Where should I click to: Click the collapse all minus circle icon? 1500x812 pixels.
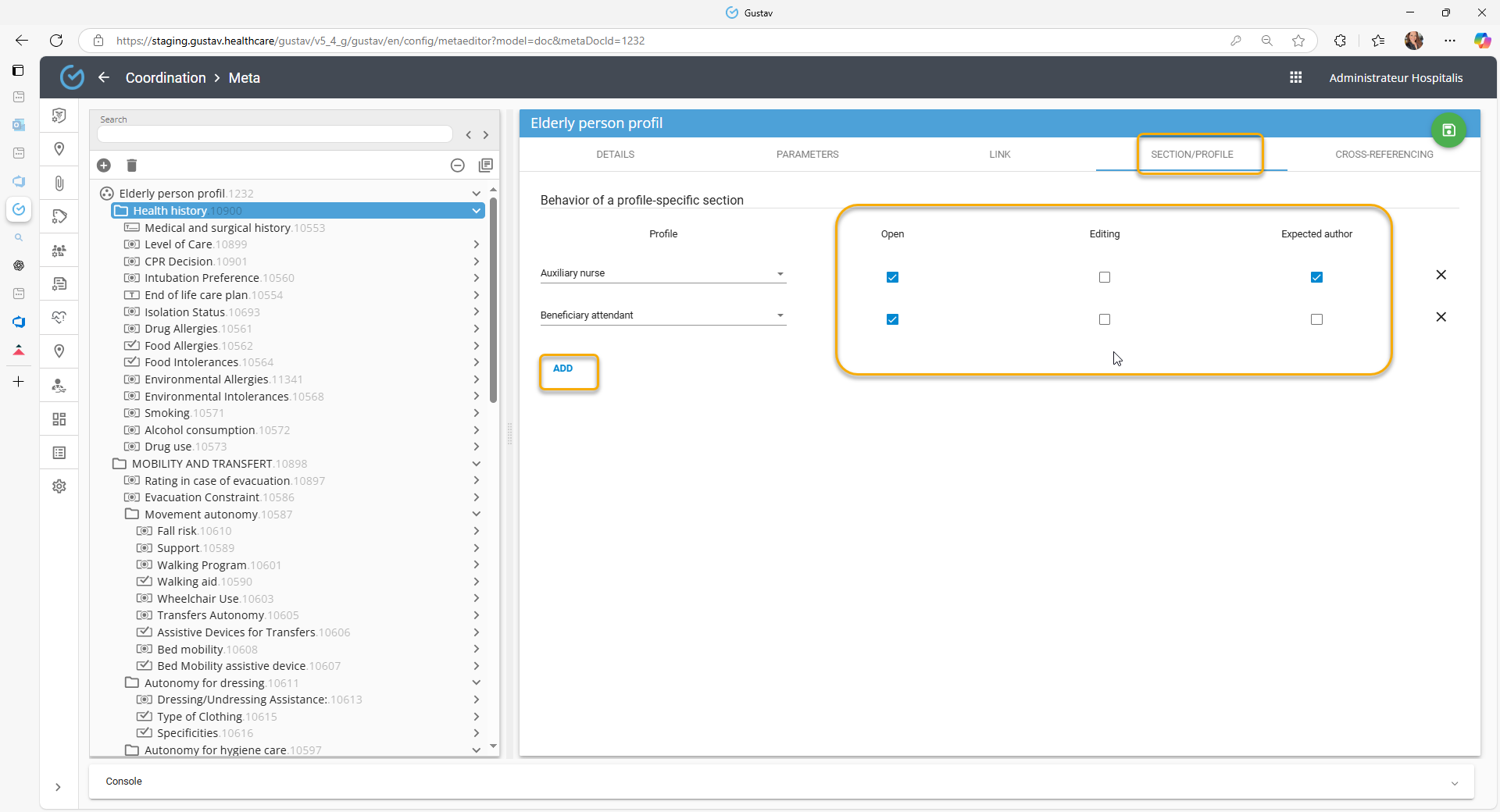point(458,166)
